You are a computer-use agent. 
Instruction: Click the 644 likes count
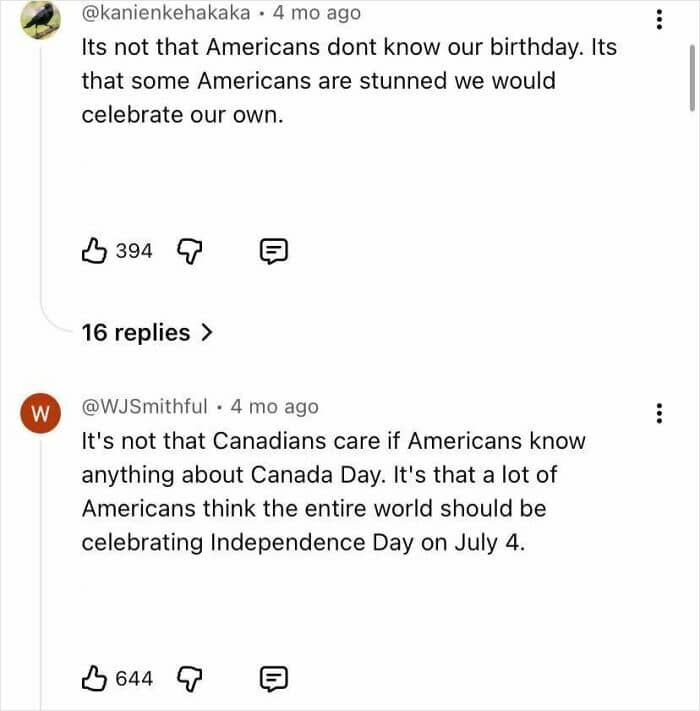(x=134, y=679)
